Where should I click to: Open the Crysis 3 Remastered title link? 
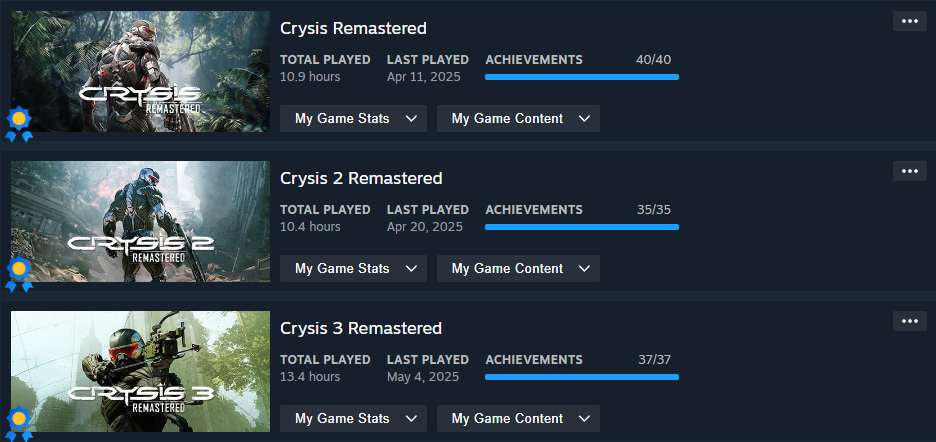[x=361, y=328]
